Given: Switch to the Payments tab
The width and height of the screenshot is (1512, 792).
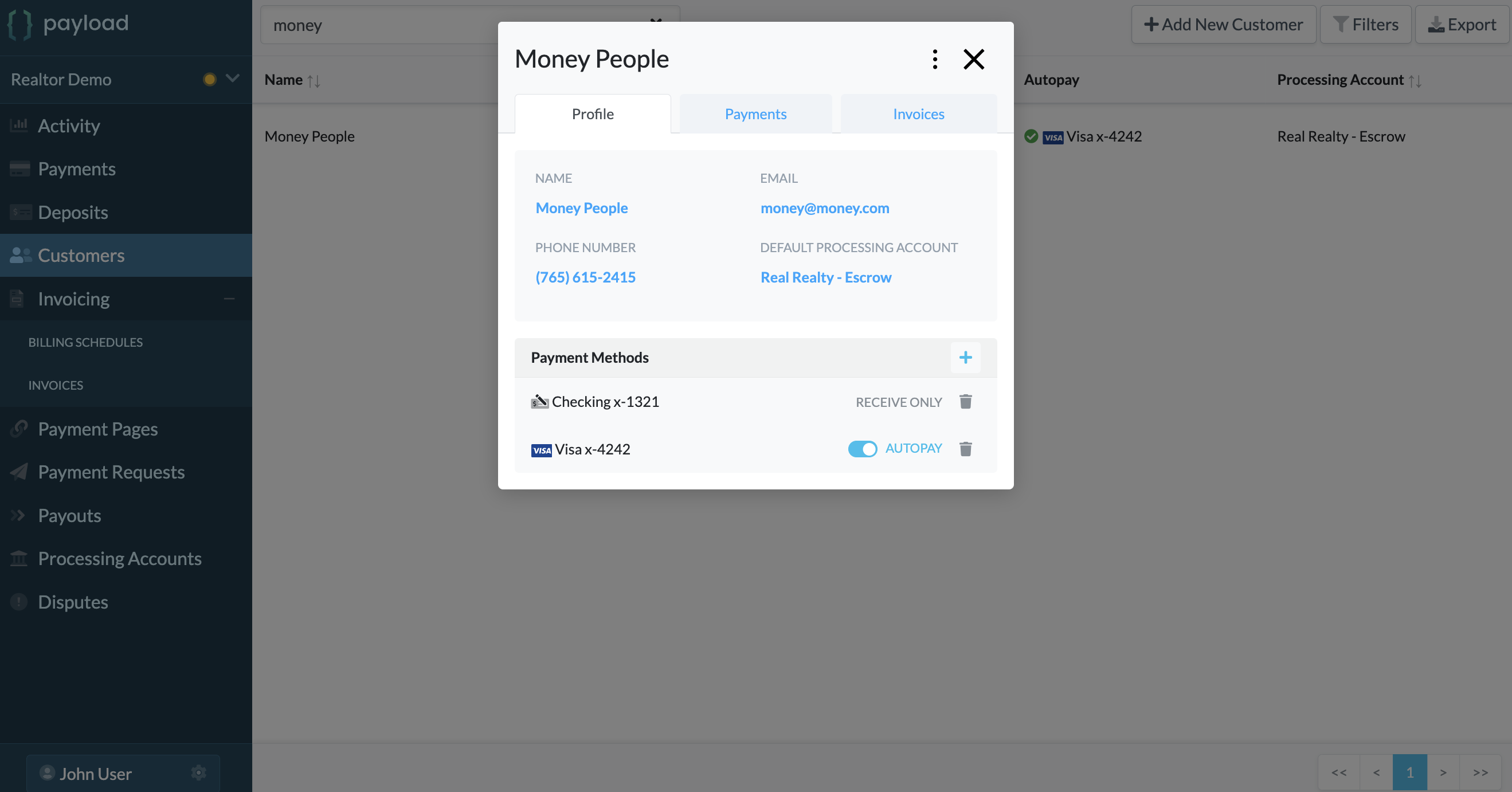Looking at the screenshot, I should pos(755,114).
